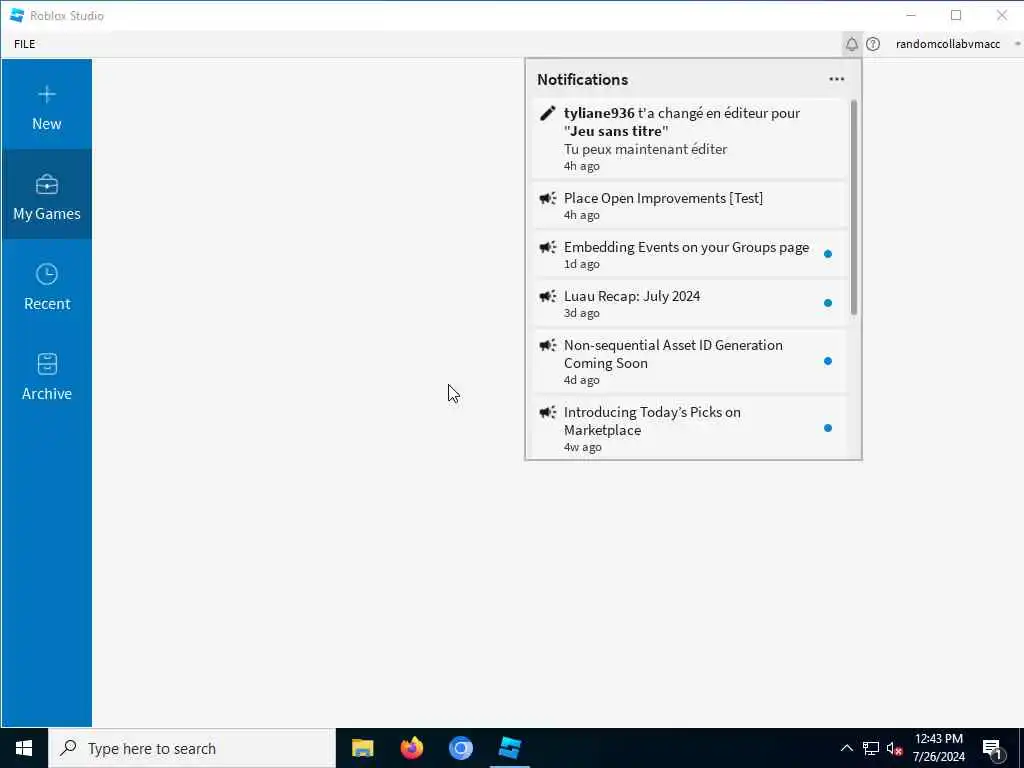Open Place Open Improvements [Test] notification
The height and width of the screenshot is (768, 1024).
tap(690, 205)
